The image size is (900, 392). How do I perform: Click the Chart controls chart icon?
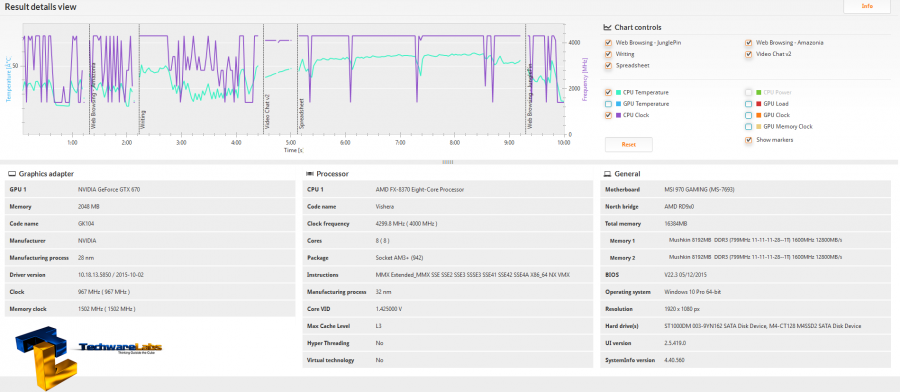(x=607, y=28)
